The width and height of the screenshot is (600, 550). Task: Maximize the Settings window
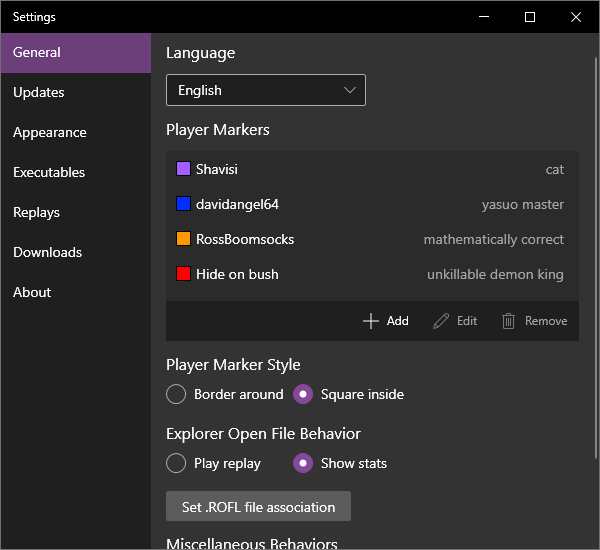click(x=530, y=17)
